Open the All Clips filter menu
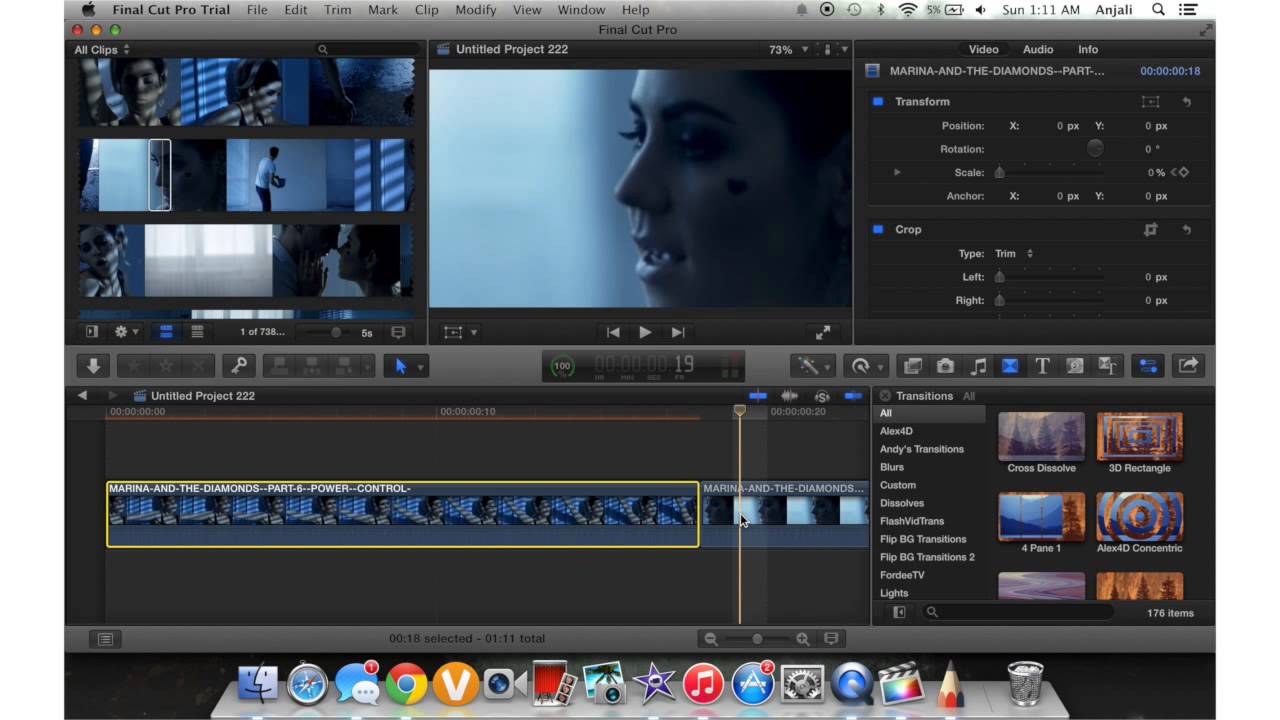 click(102, 49)
